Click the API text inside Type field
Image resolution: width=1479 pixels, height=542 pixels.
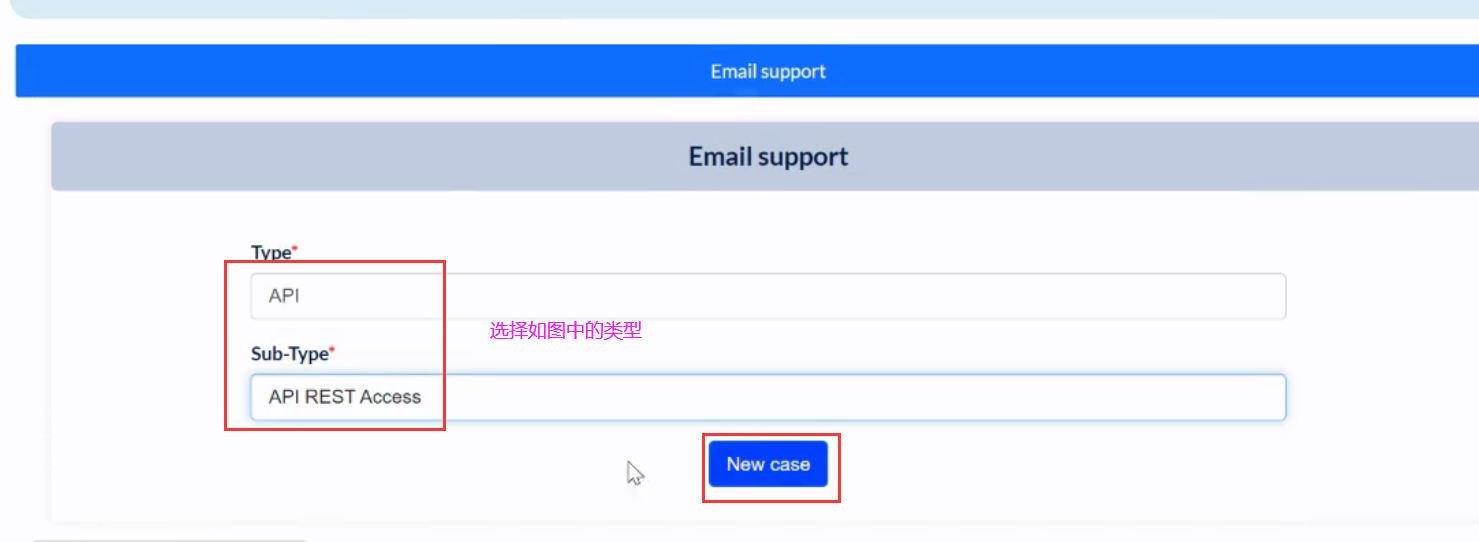[284, 296]
